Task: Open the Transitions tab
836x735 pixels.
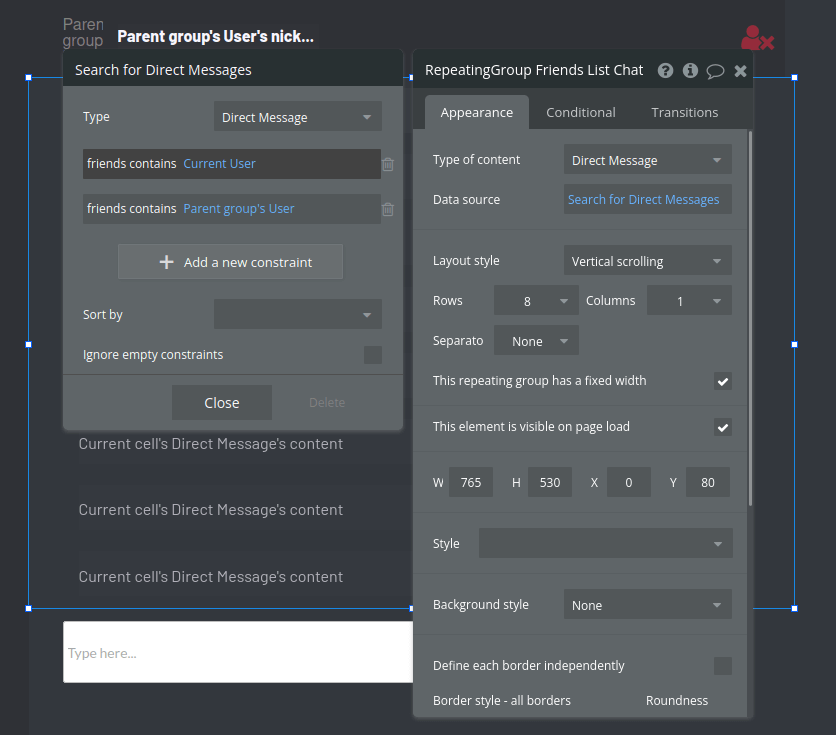Action: [684, 112]
